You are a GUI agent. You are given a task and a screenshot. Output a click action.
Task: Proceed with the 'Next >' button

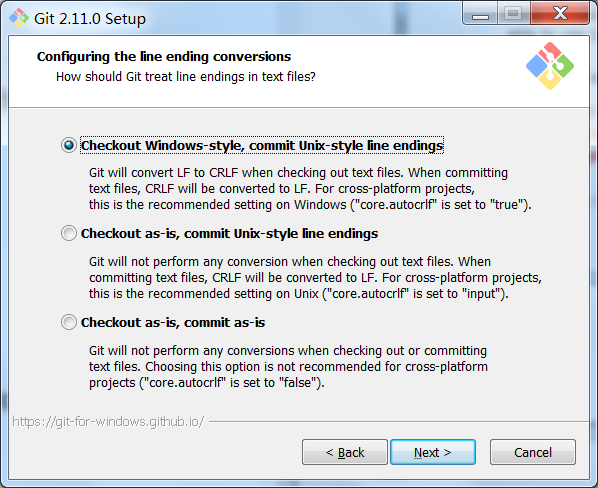point(433,452)
